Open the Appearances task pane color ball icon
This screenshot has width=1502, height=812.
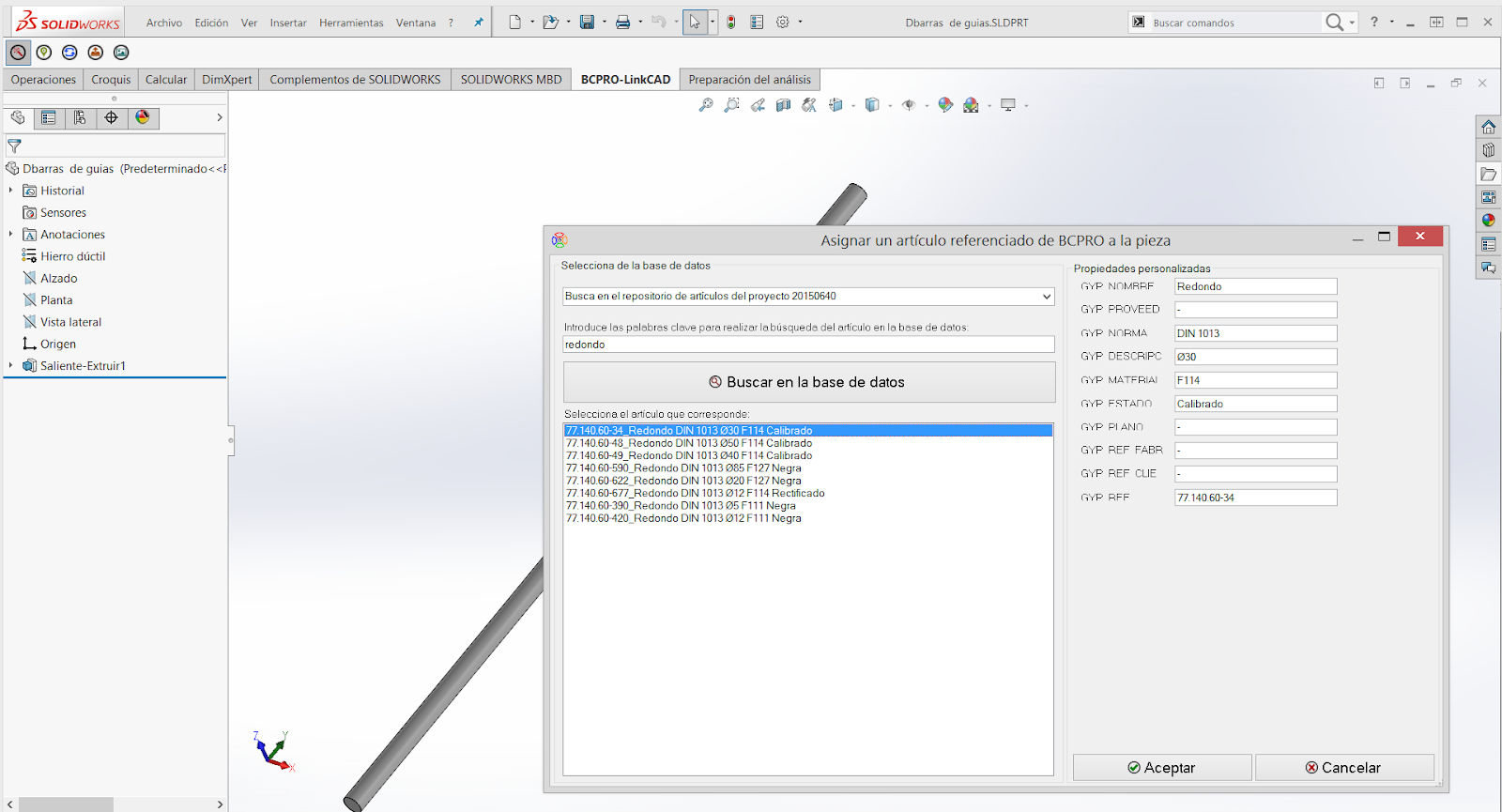1489,221
